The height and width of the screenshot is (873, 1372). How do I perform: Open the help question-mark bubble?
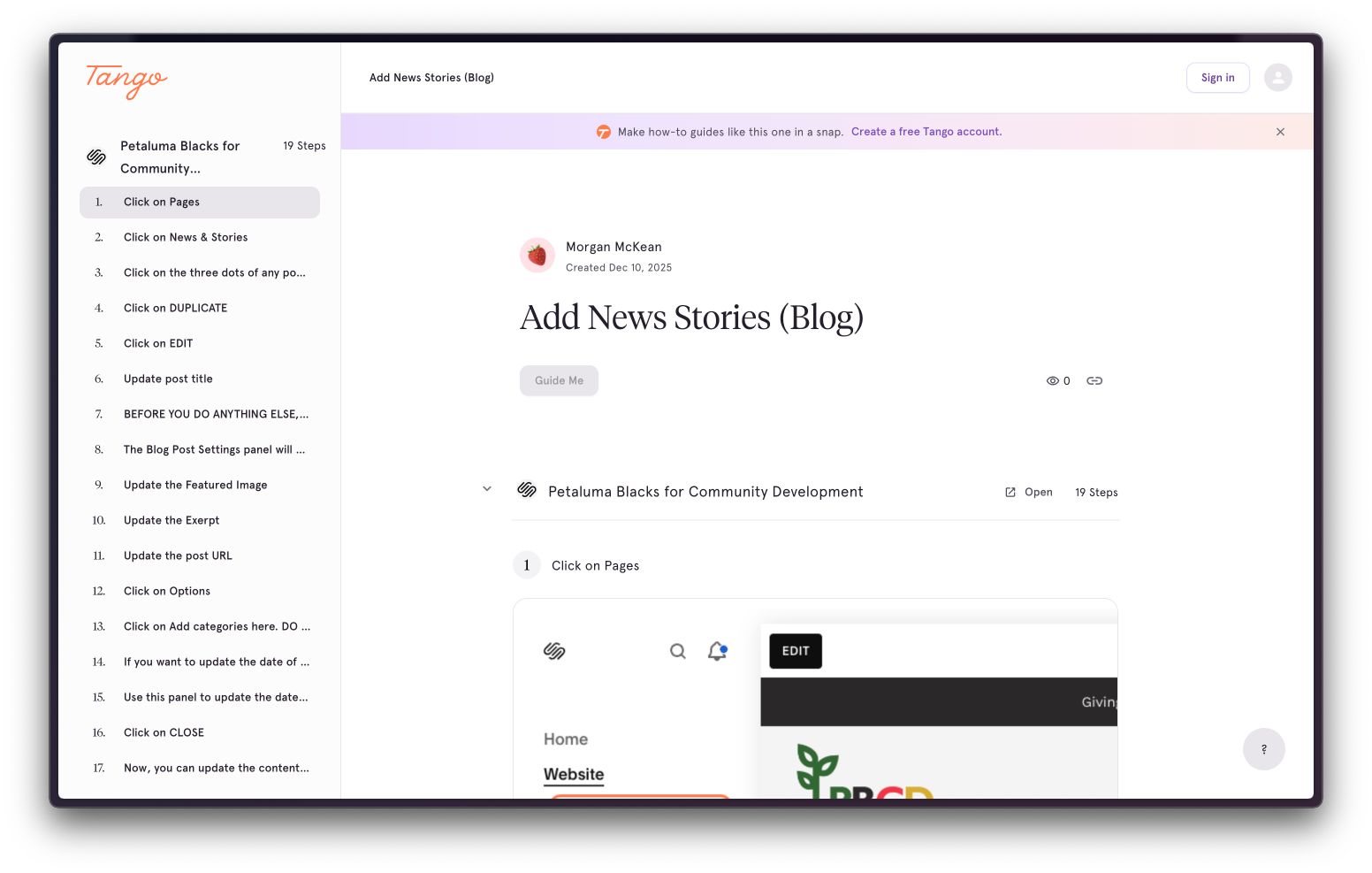[1263, 749]
